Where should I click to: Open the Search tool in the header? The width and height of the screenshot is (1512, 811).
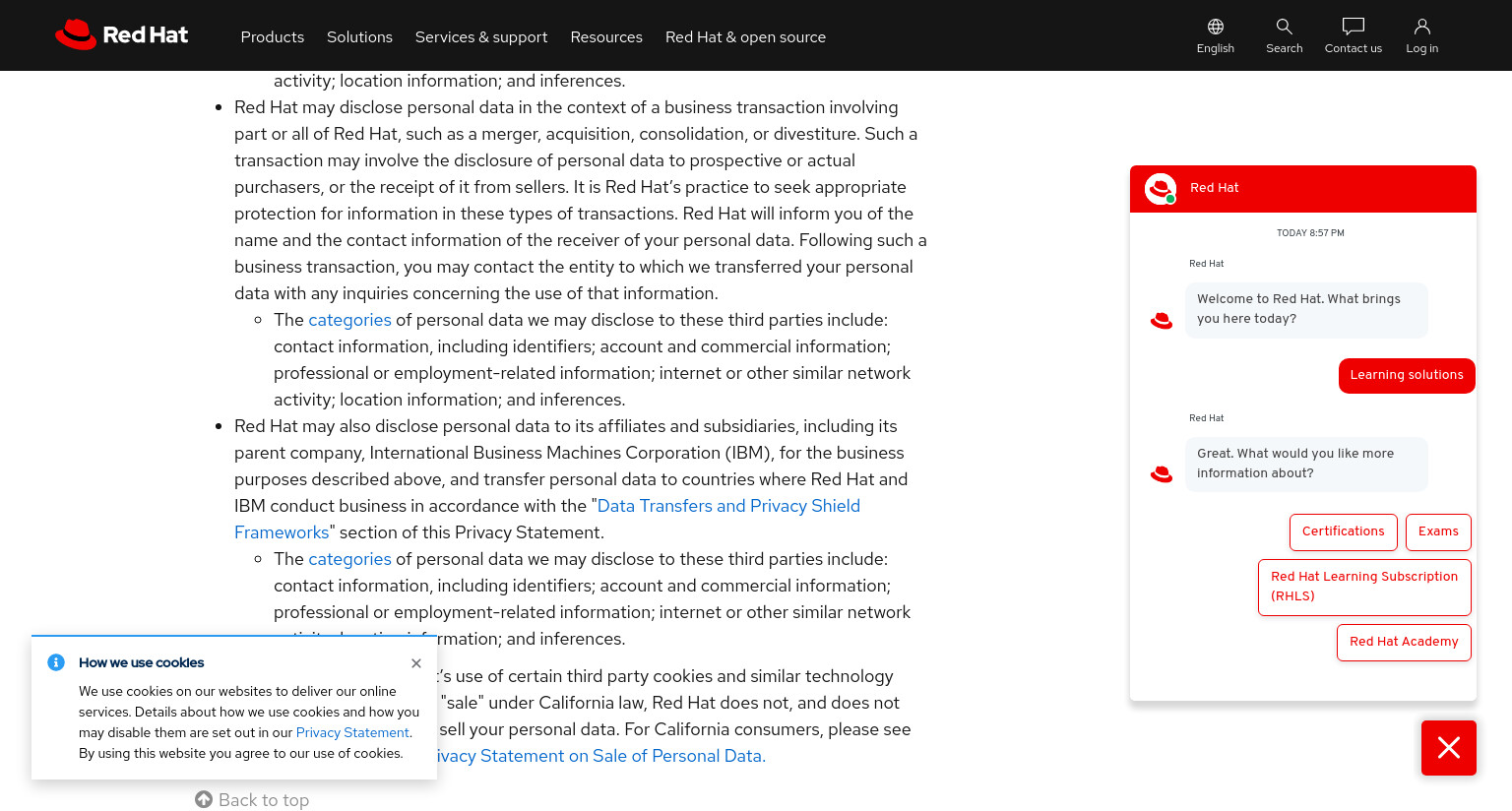tap(1285, 35)
